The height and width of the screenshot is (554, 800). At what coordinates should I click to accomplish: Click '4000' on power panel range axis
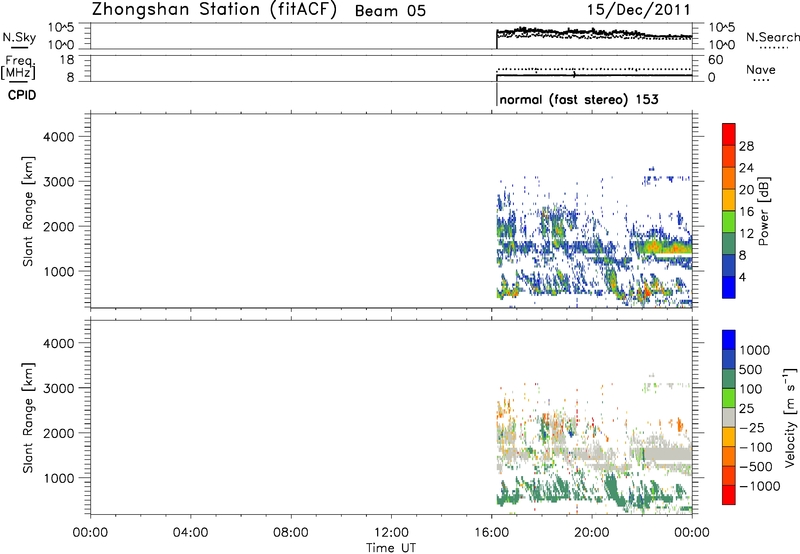point(59,137)
